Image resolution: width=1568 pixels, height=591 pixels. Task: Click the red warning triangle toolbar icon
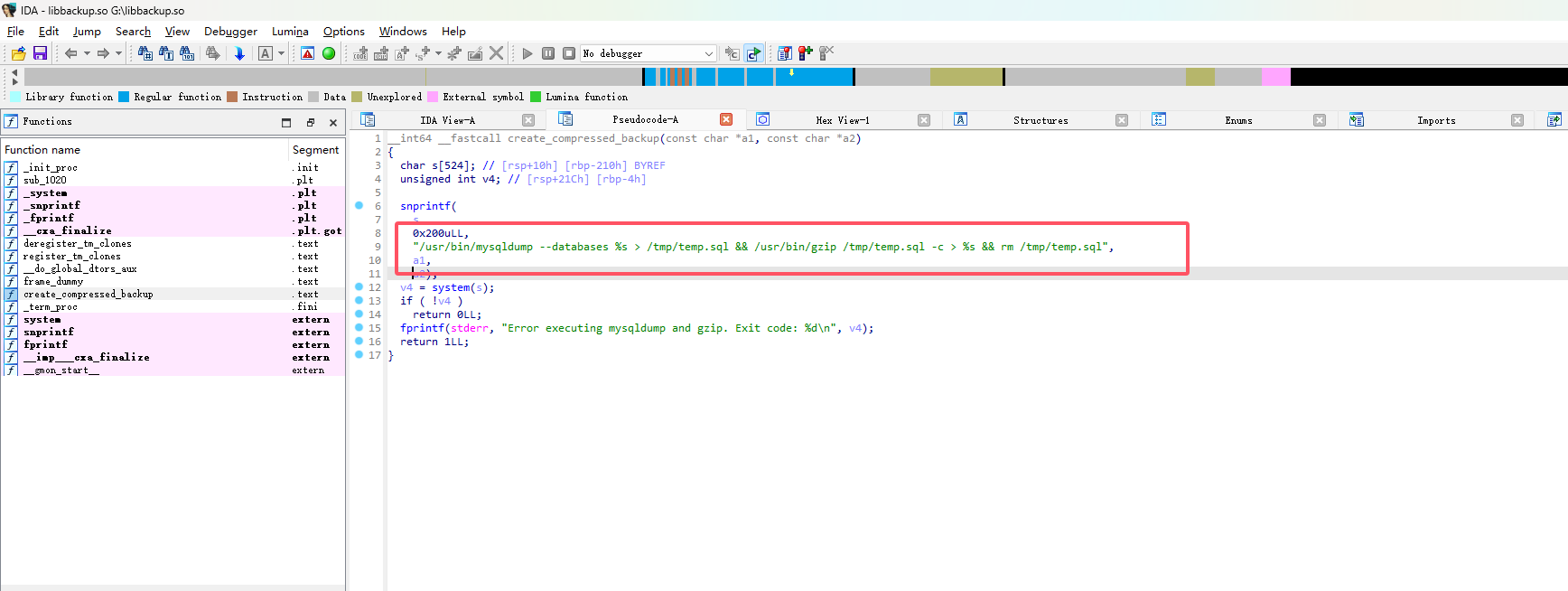click(308, 54)
